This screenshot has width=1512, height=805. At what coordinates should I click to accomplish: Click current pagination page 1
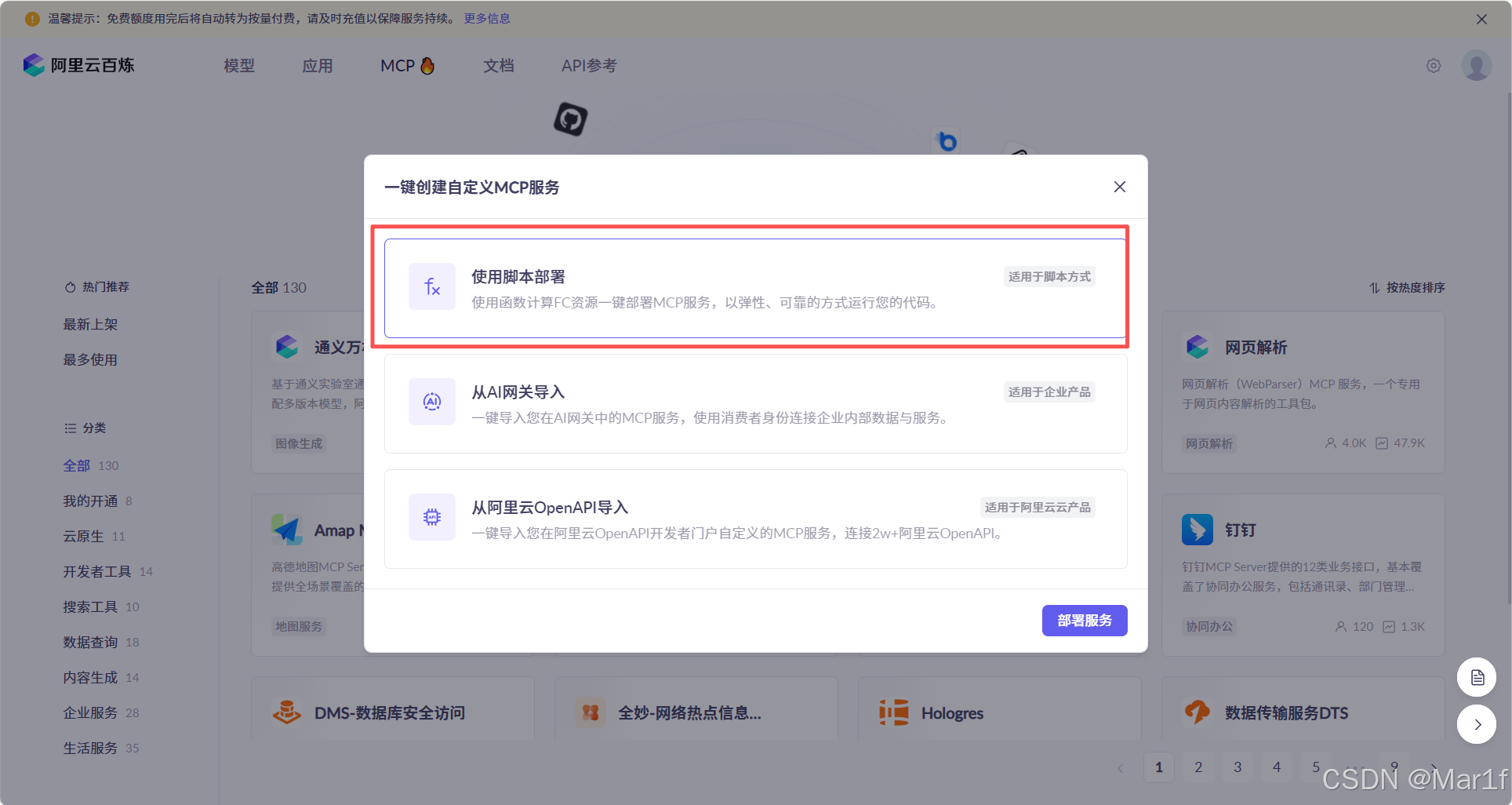point(1159,767)
